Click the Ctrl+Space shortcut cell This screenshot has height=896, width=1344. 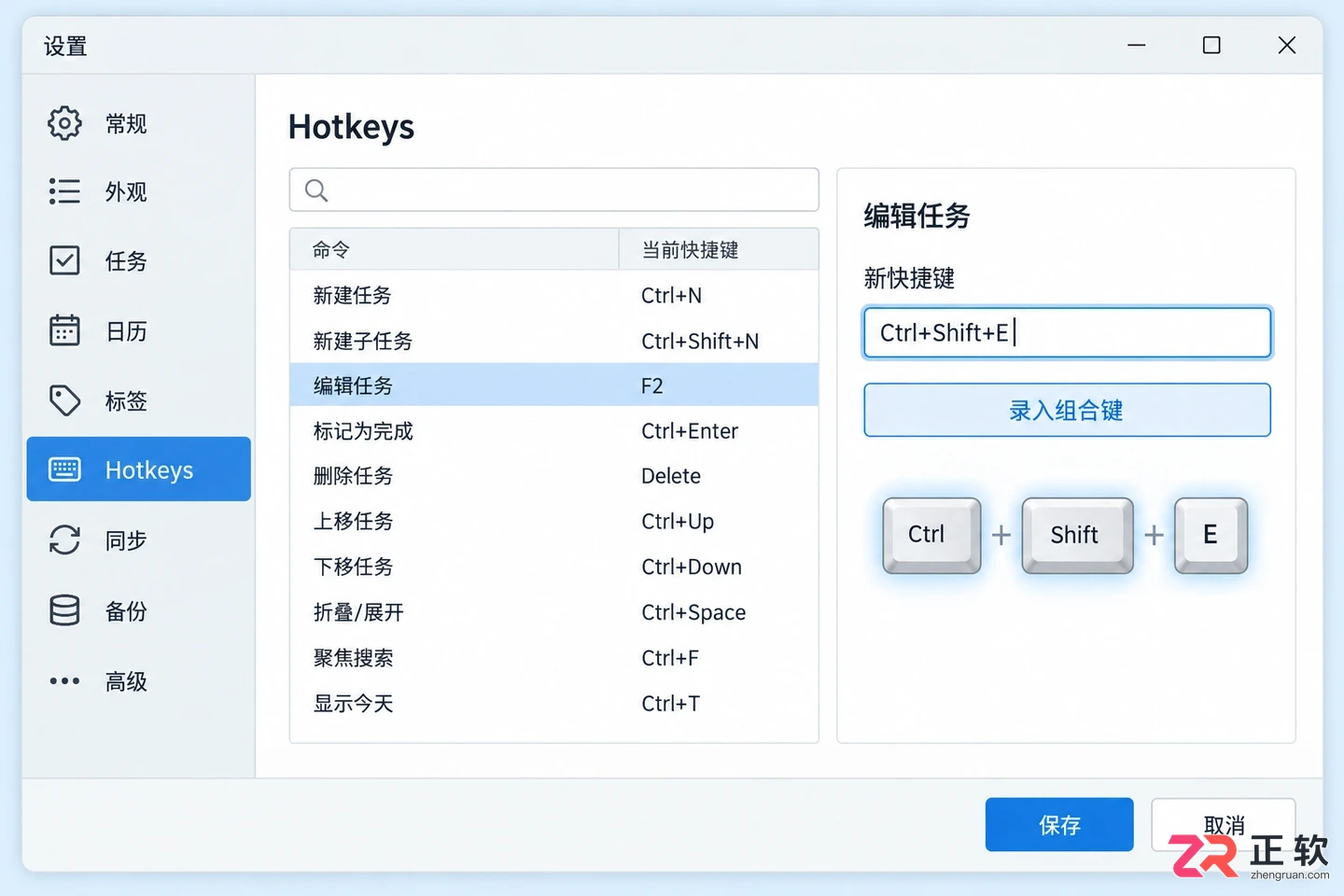693,612
